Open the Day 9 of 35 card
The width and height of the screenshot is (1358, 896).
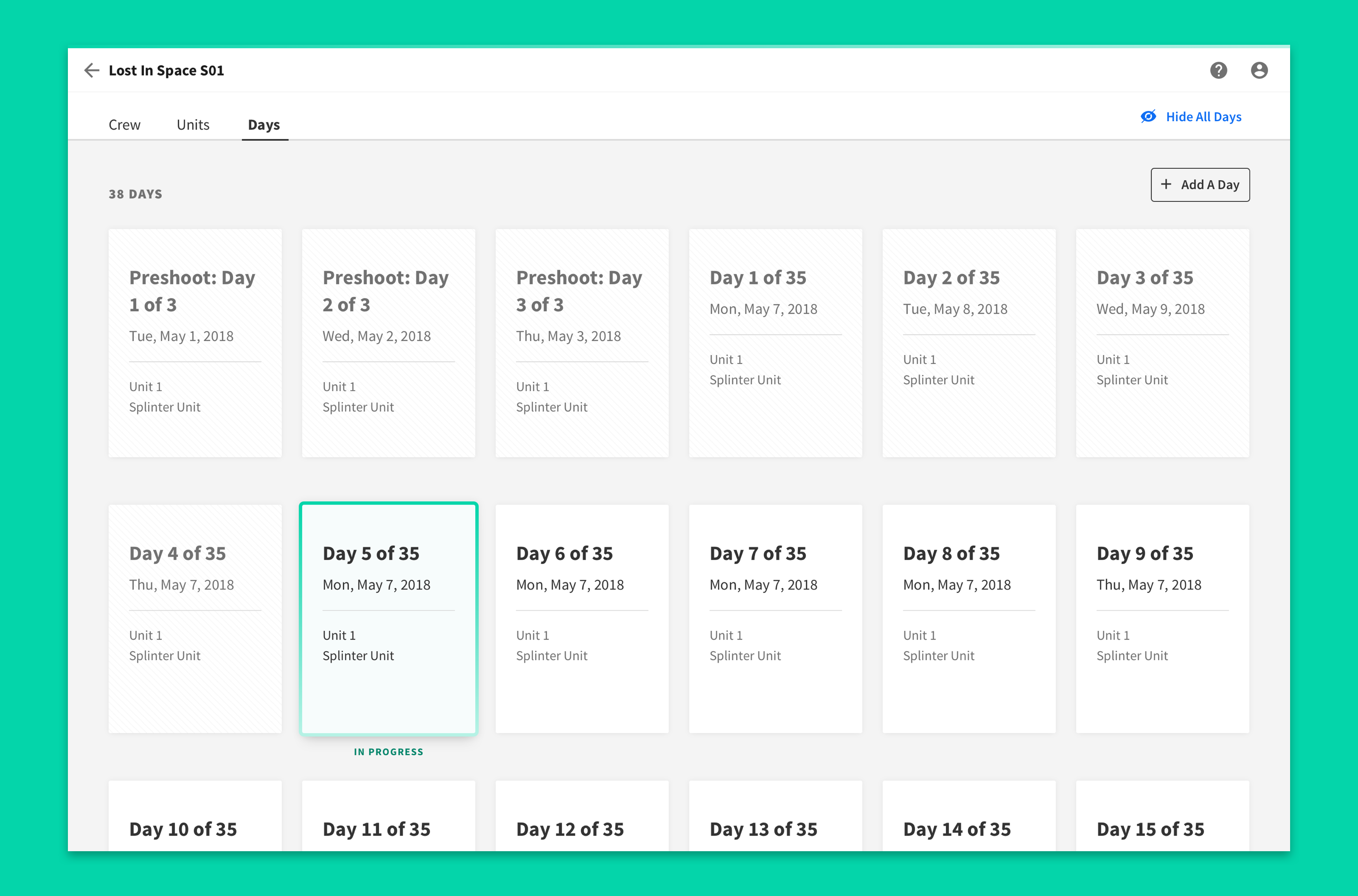pos(1162,618)
